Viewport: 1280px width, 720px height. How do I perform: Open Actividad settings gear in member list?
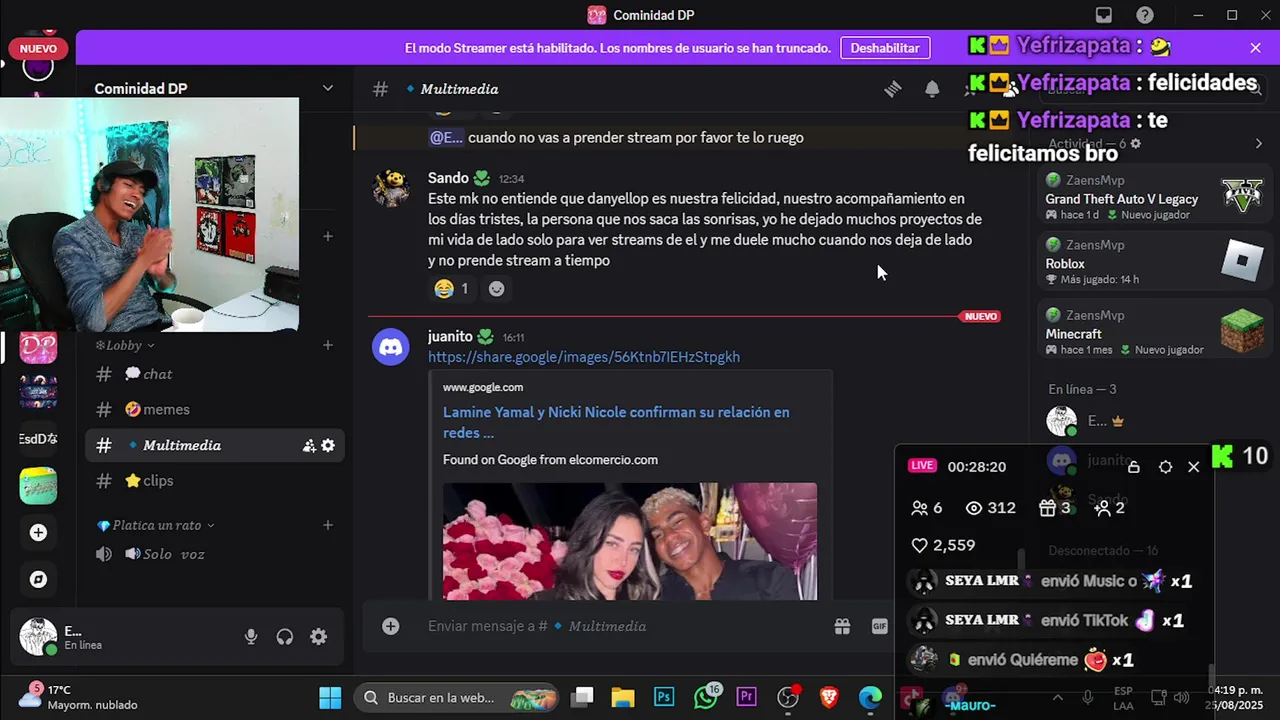1135,144
